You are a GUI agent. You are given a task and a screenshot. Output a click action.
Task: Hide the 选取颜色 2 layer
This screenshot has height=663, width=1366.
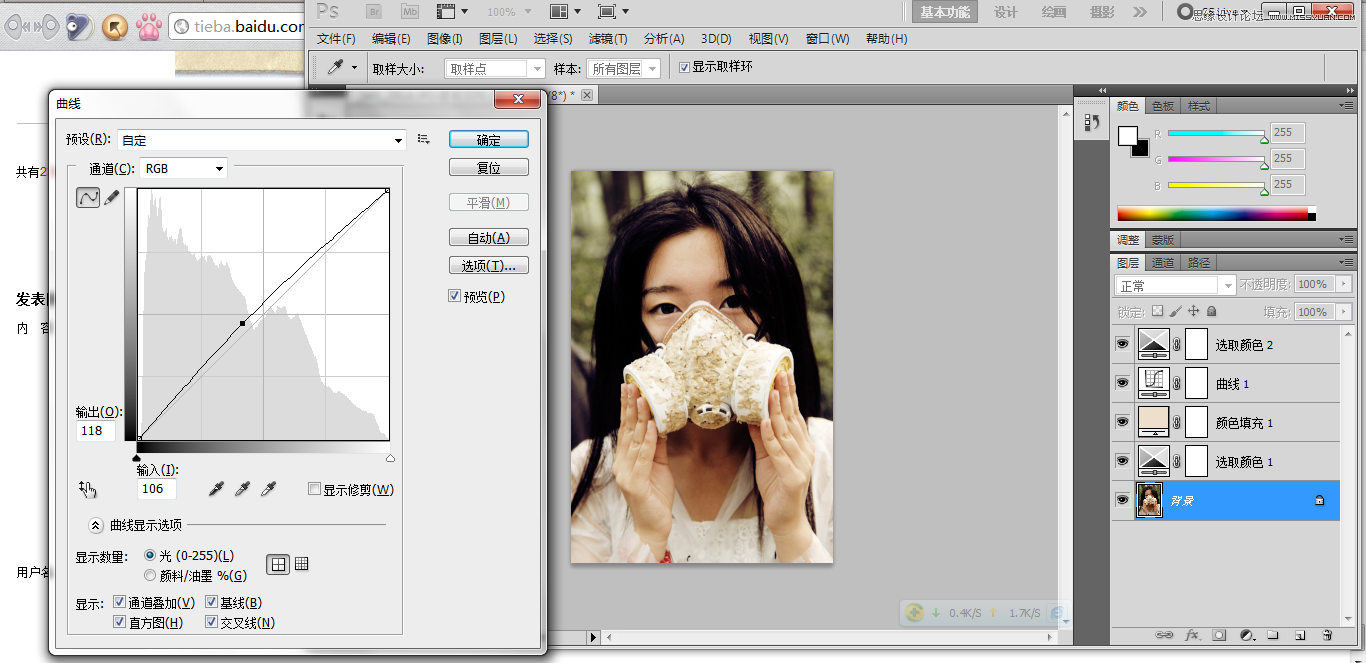tap(1122, 344)
